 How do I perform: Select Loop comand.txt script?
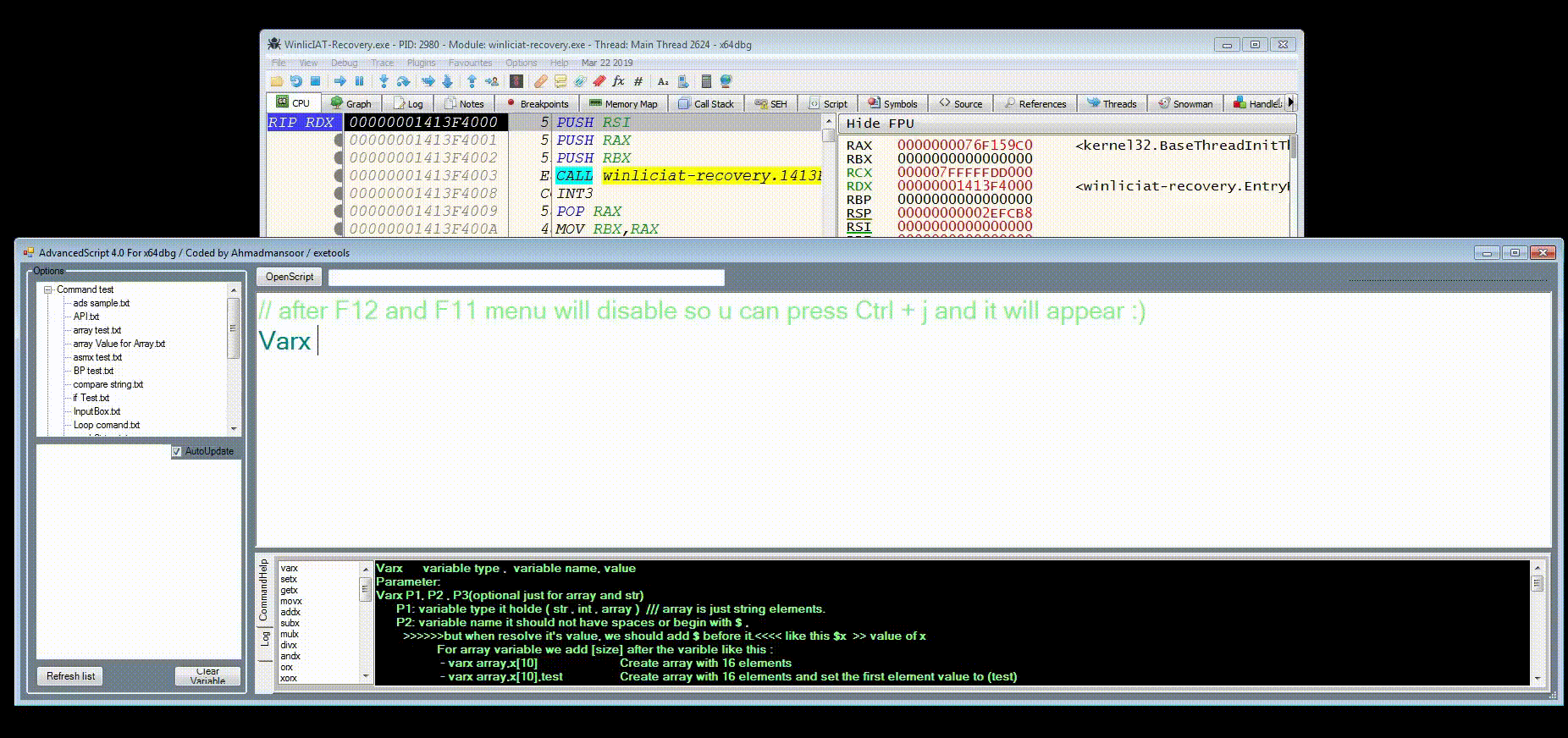(106, 425)
